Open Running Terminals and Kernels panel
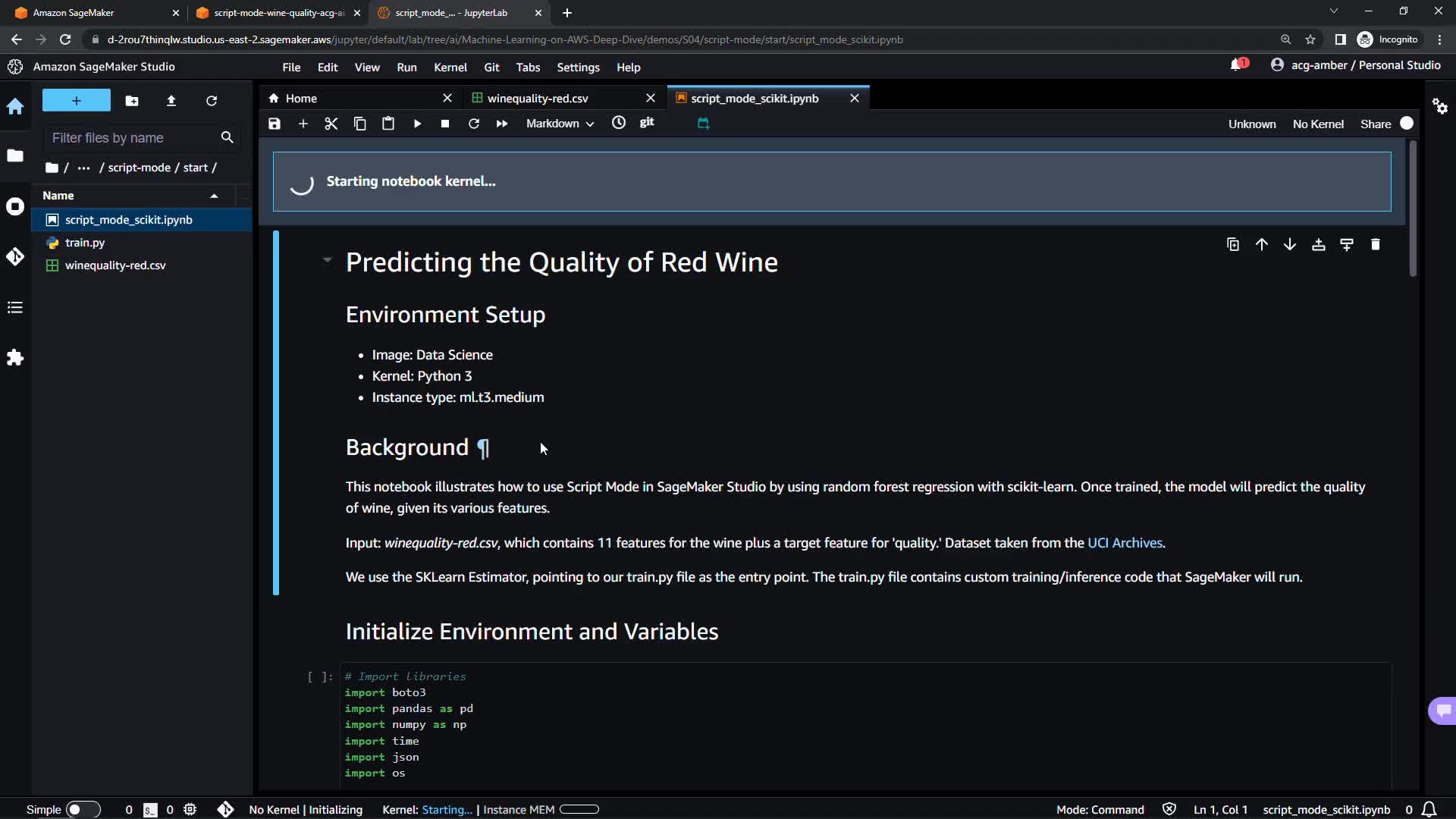Viewport: 1456px width, 819px height. tap(15, 206)
